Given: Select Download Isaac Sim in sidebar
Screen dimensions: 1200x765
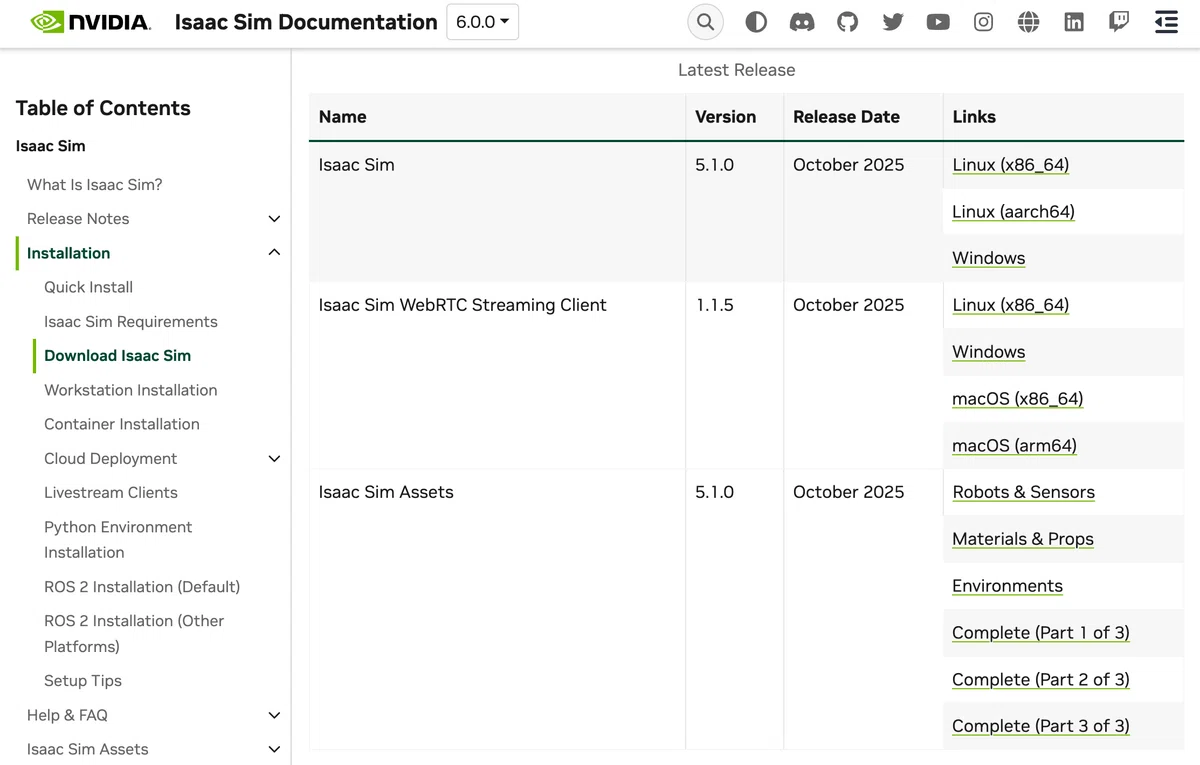Looking at the screenshot, I should coord(117,356).
